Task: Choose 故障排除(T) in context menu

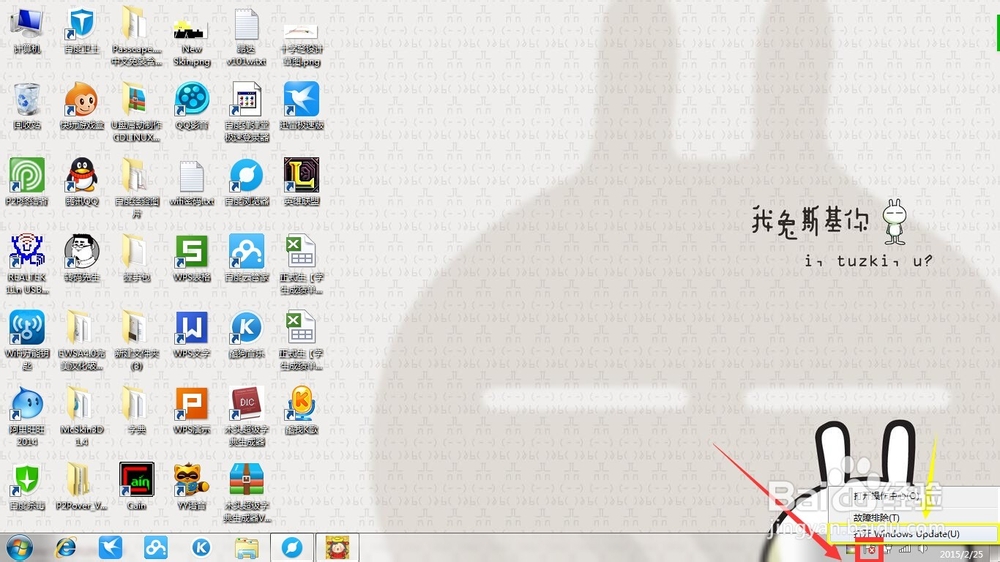Action: click(876, 518)
